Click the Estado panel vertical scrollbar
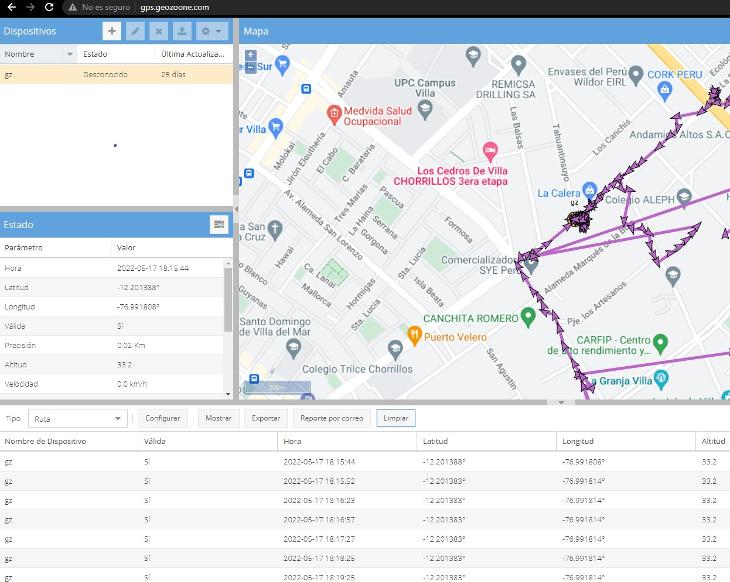The width and height of the screenshot is (730, 582). click(228, 300)
